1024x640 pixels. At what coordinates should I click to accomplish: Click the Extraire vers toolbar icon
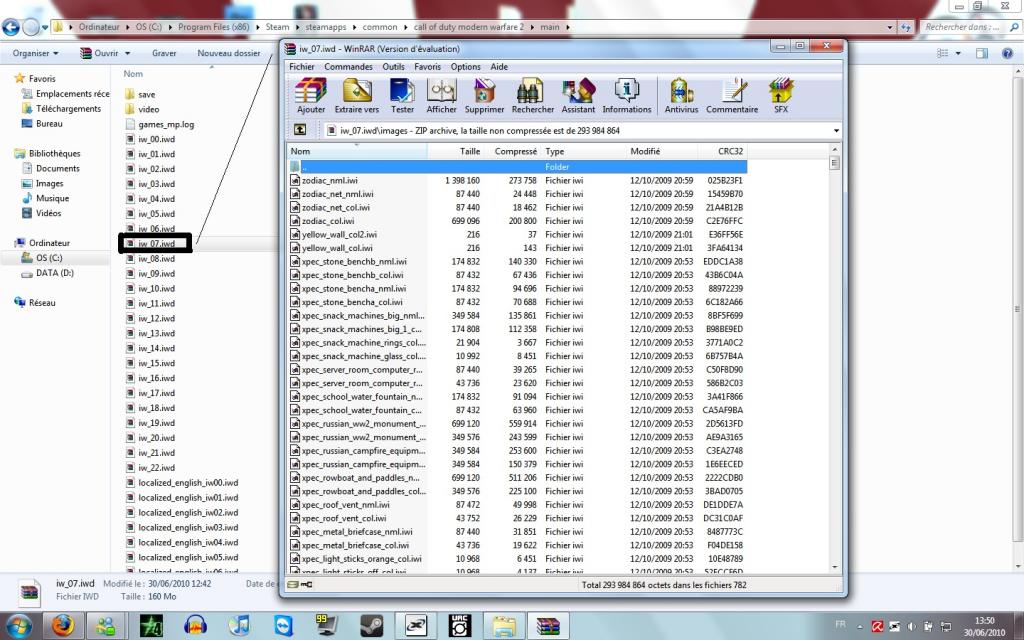357,95
